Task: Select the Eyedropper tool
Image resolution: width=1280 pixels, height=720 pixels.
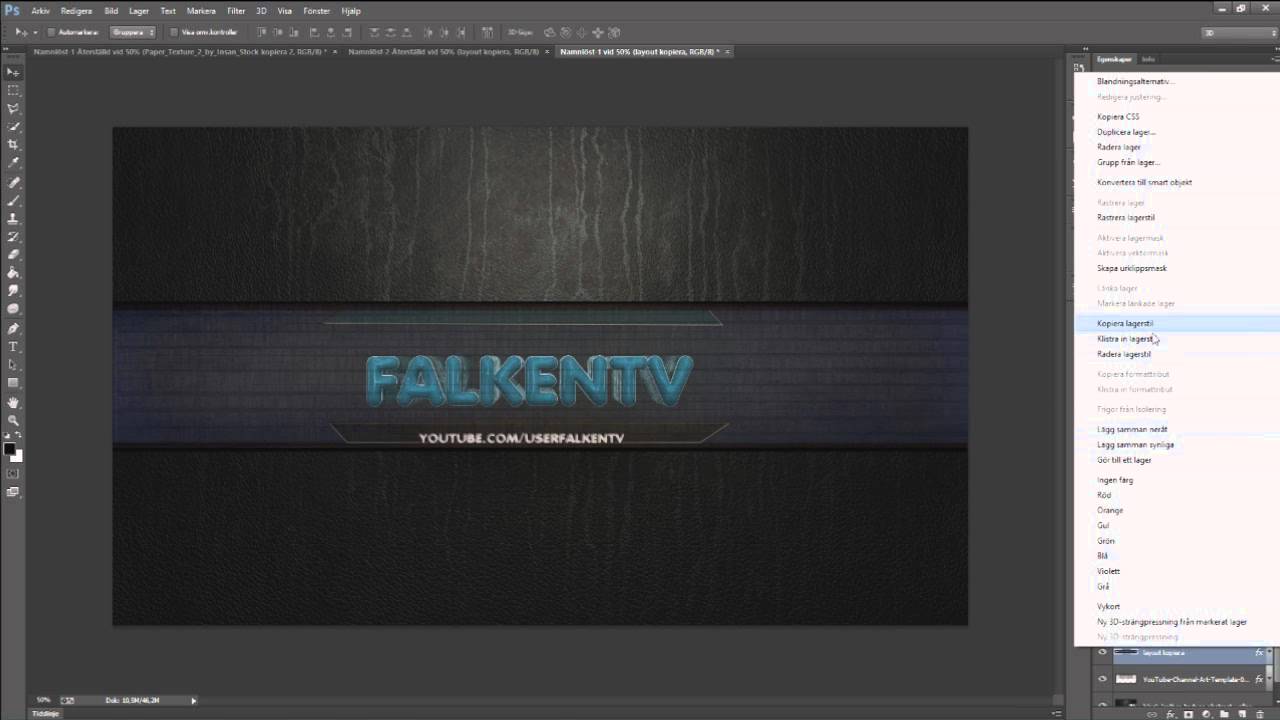Action: (13, 163)
